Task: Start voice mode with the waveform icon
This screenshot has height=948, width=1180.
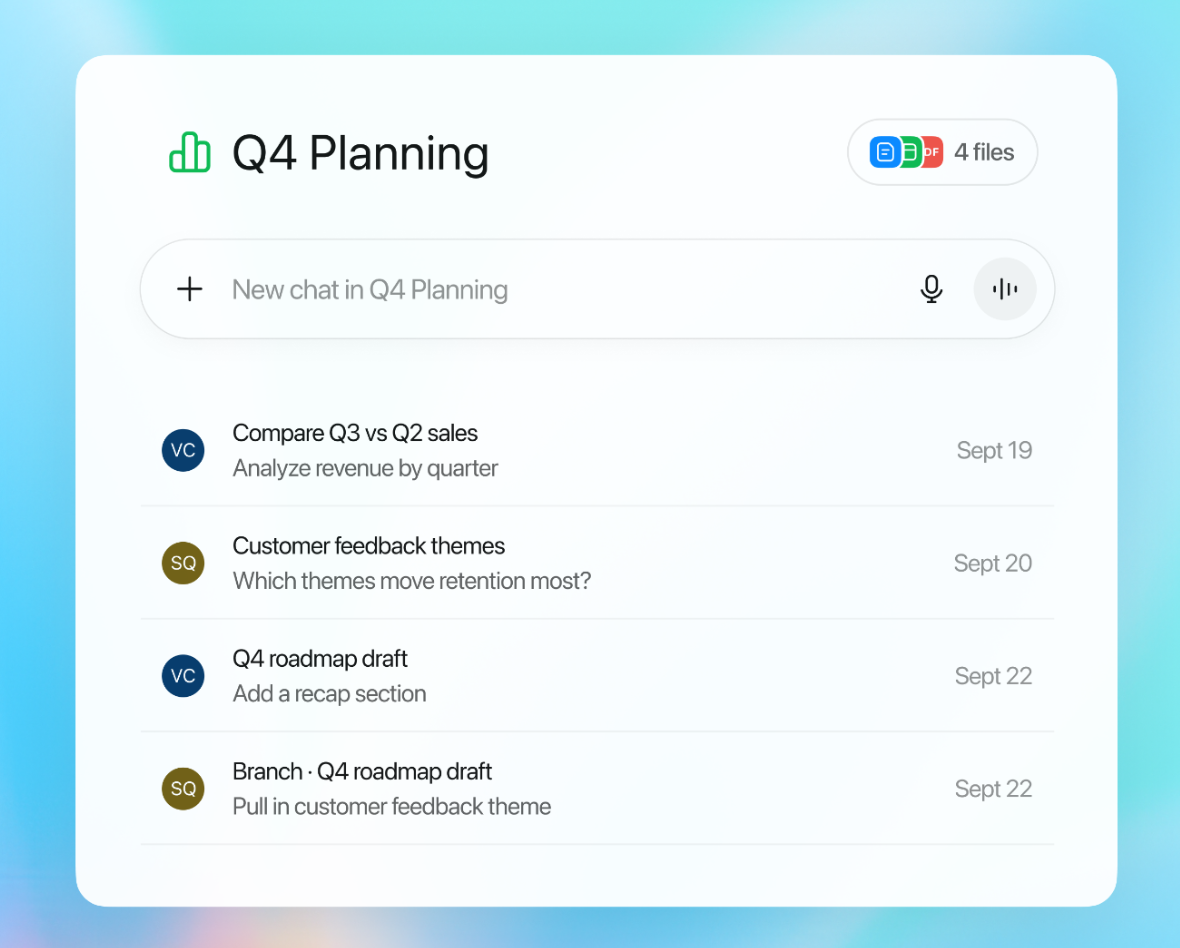Action: [1005, 289]
